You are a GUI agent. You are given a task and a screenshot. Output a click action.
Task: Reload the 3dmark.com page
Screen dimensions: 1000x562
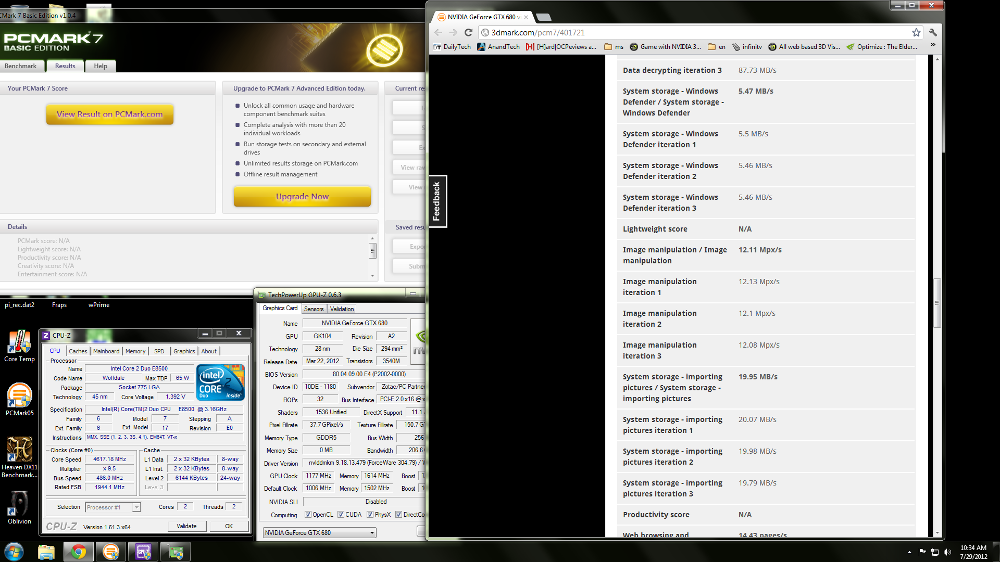468,33
